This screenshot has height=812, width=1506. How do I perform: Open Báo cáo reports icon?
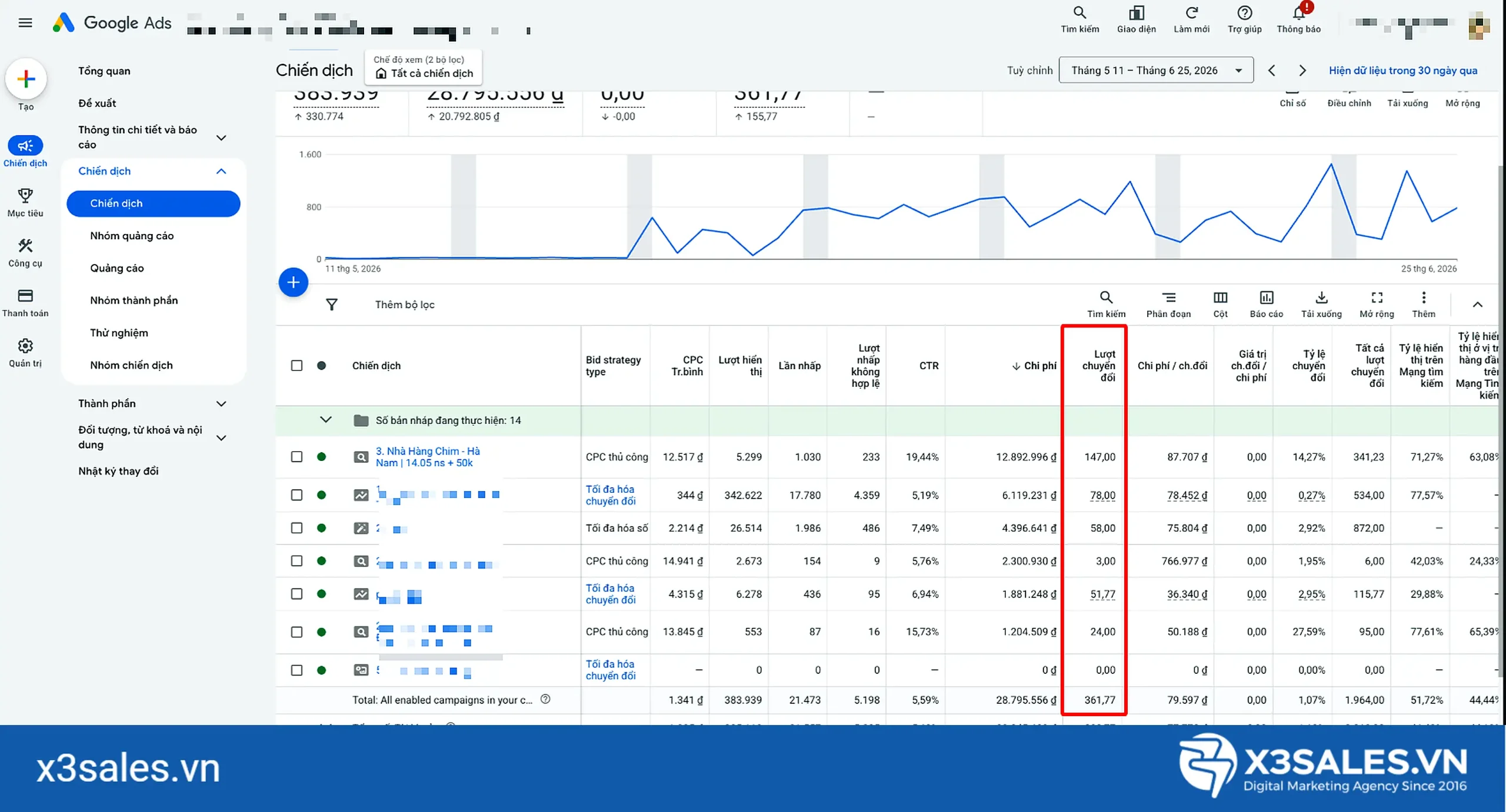tap(1266, 304)
